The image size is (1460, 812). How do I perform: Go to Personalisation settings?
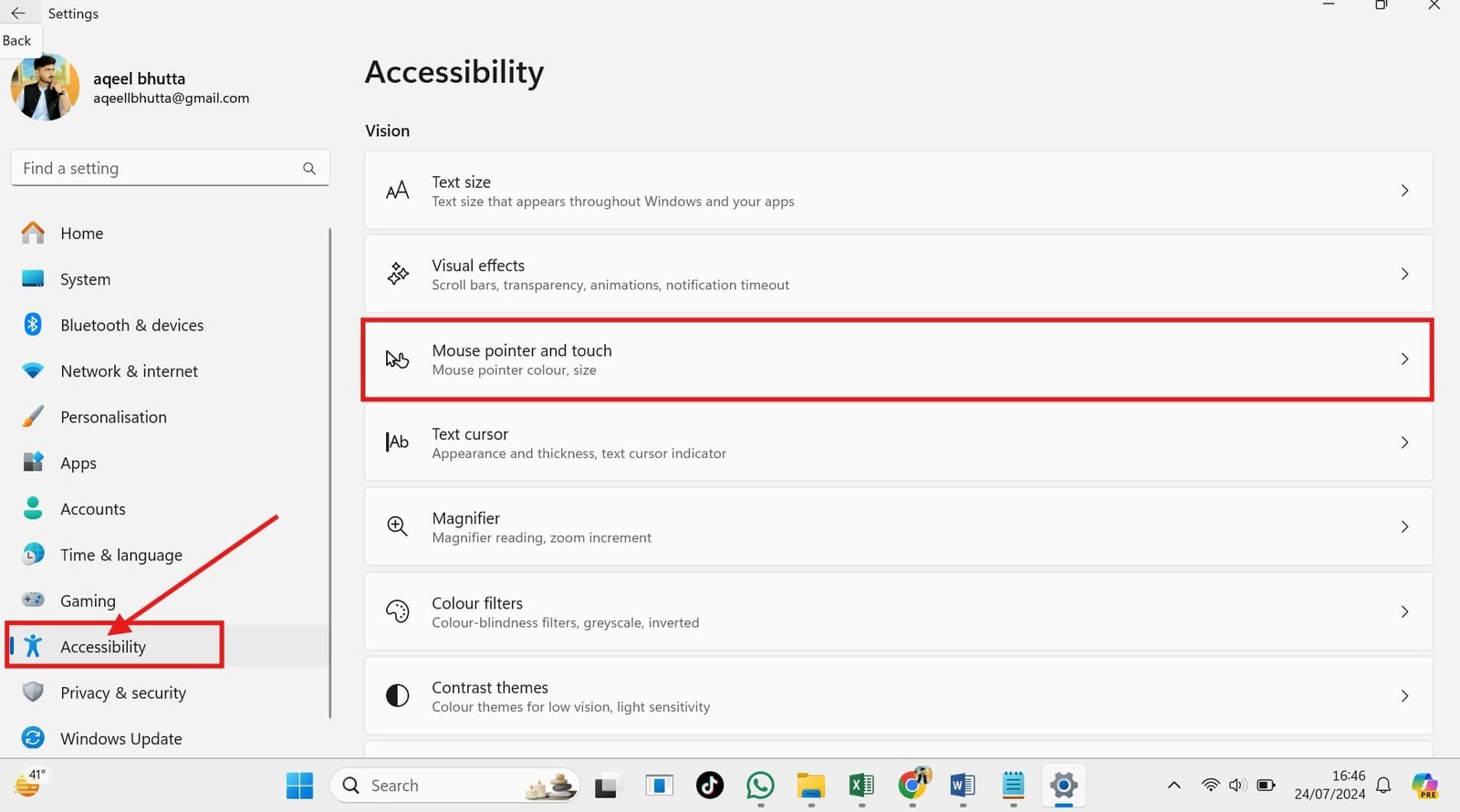point(113,417)
